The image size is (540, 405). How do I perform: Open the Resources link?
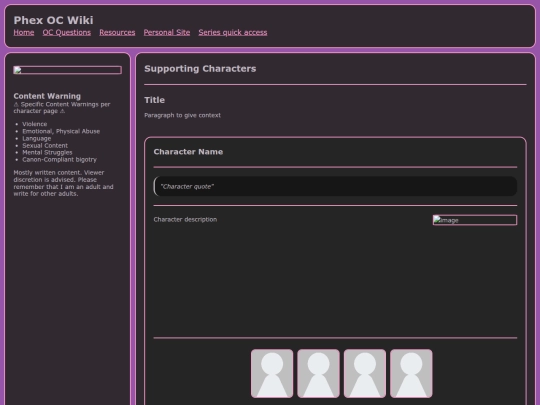tap(117, 32)
